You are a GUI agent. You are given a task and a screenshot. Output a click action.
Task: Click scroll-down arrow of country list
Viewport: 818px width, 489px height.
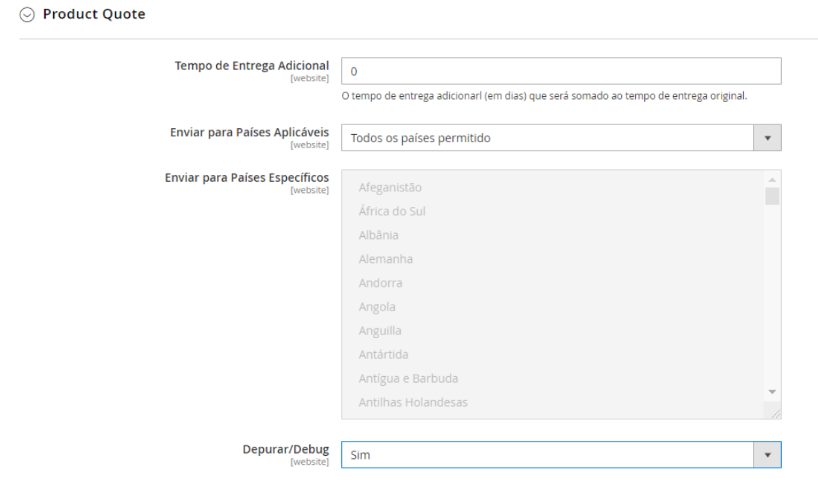771,391
